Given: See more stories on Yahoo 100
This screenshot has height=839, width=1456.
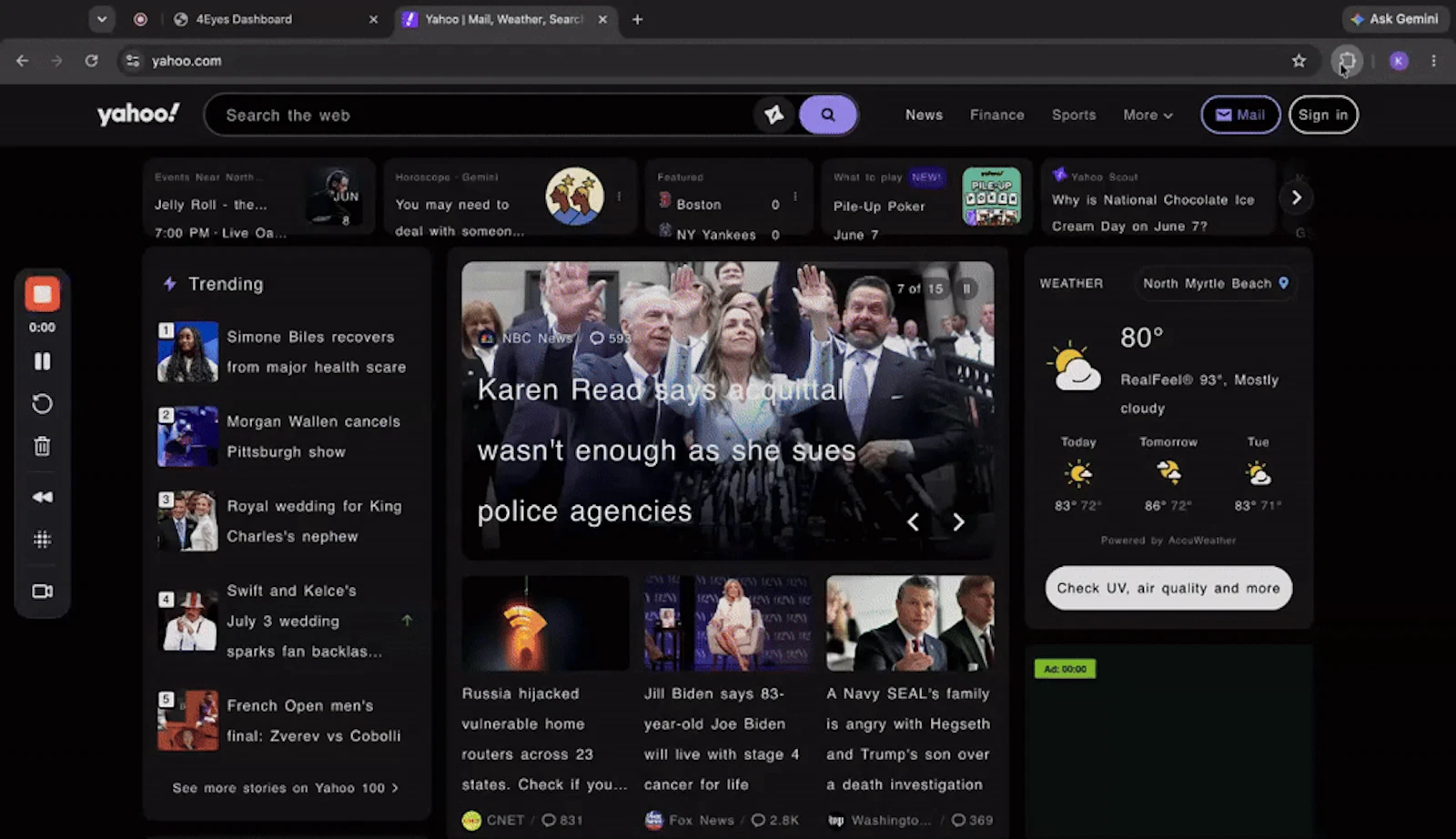Looking at the screenshot, I should tap(286, 788).
